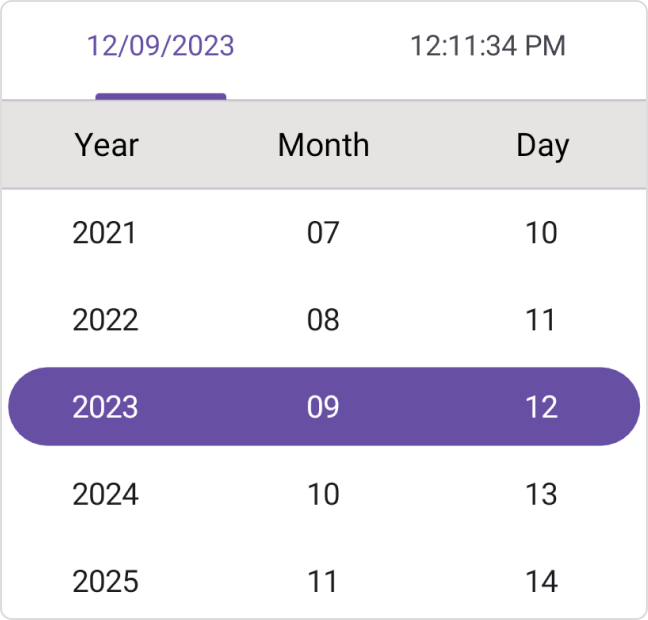
Task: Click the selected month 09
Action: point(323,407)
